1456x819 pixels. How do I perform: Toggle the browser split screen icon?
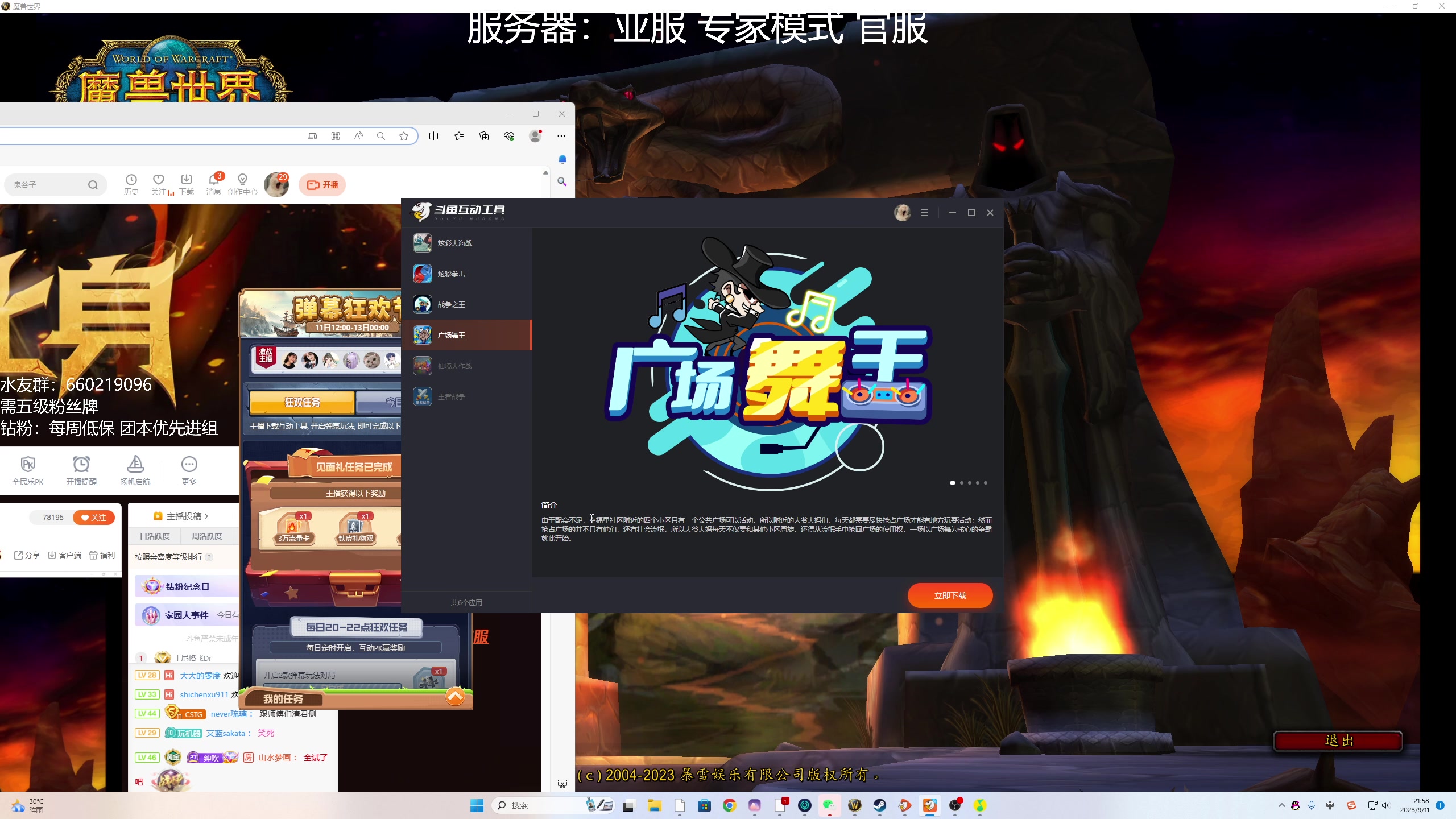point(434,136)
